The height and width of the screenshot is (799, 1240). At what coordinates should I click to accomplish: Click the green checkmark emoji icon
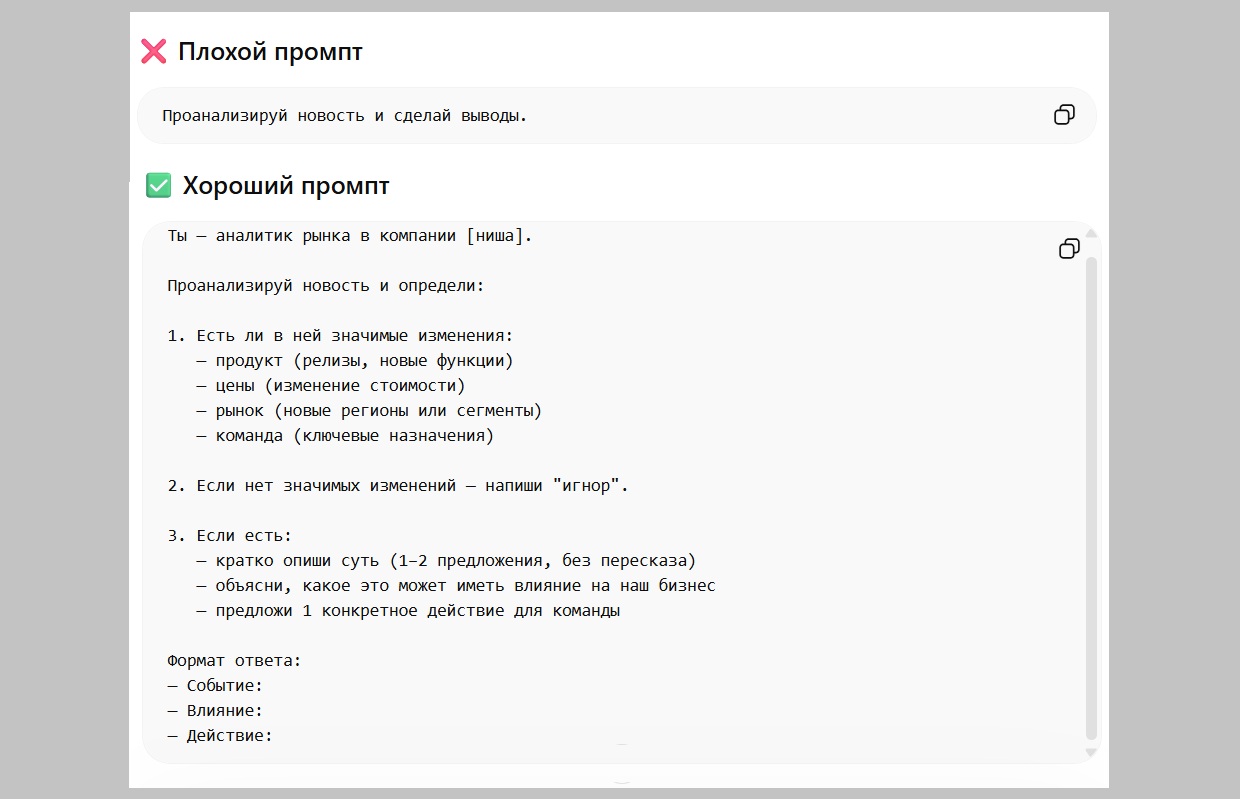coord(158,185)
